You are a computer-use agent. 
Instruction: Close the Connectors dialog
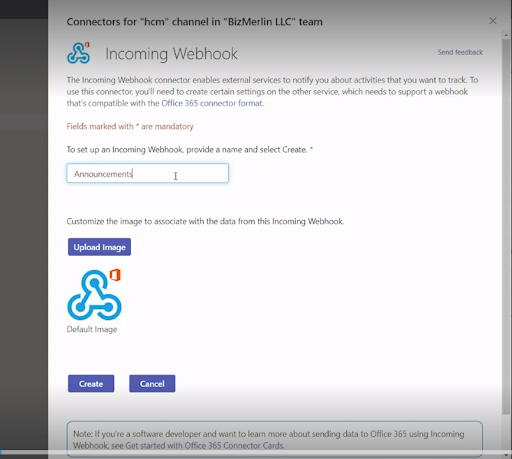click(493, 21)
